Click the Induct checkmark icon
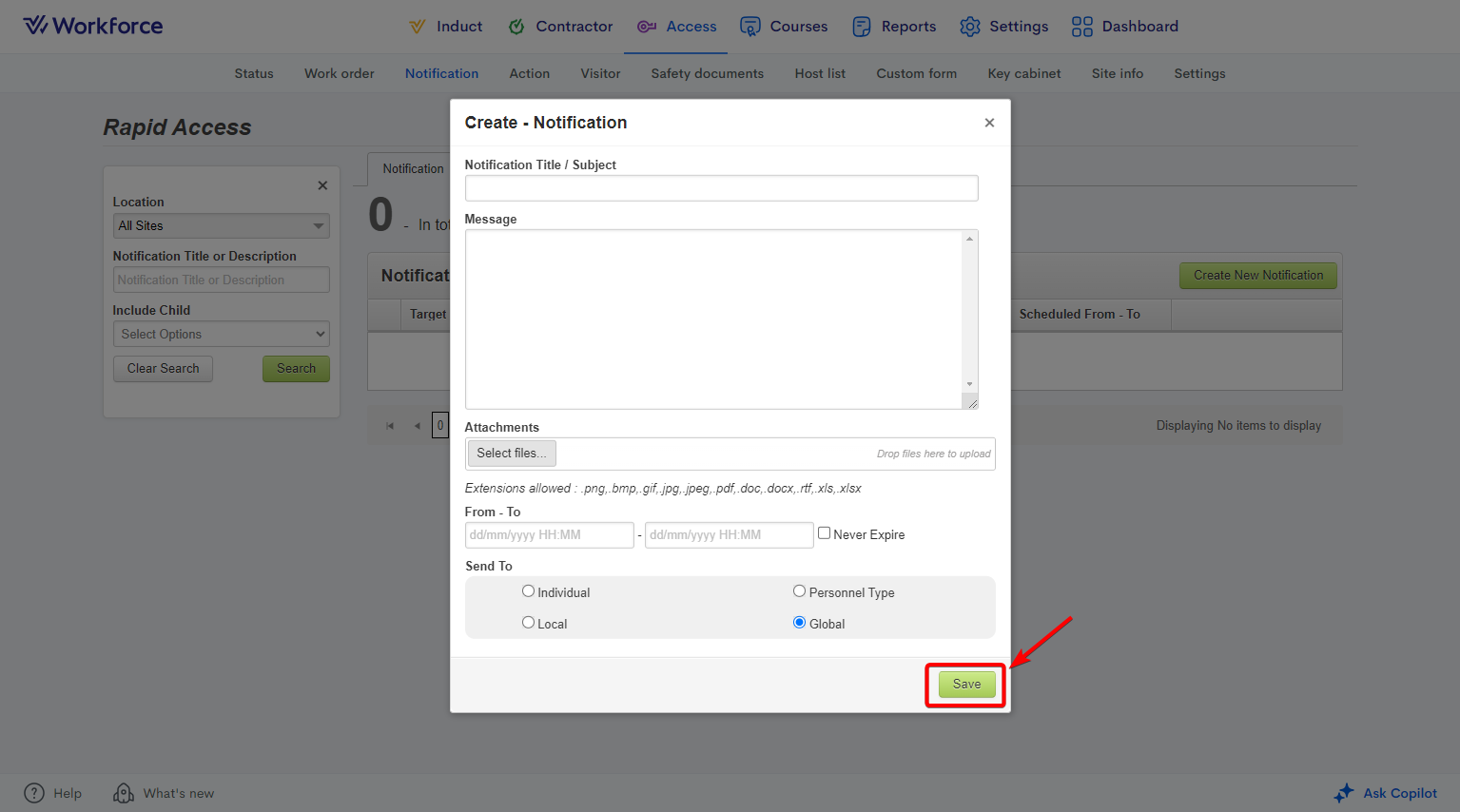This screenshot has height=812, width=1460. [418, 27]
